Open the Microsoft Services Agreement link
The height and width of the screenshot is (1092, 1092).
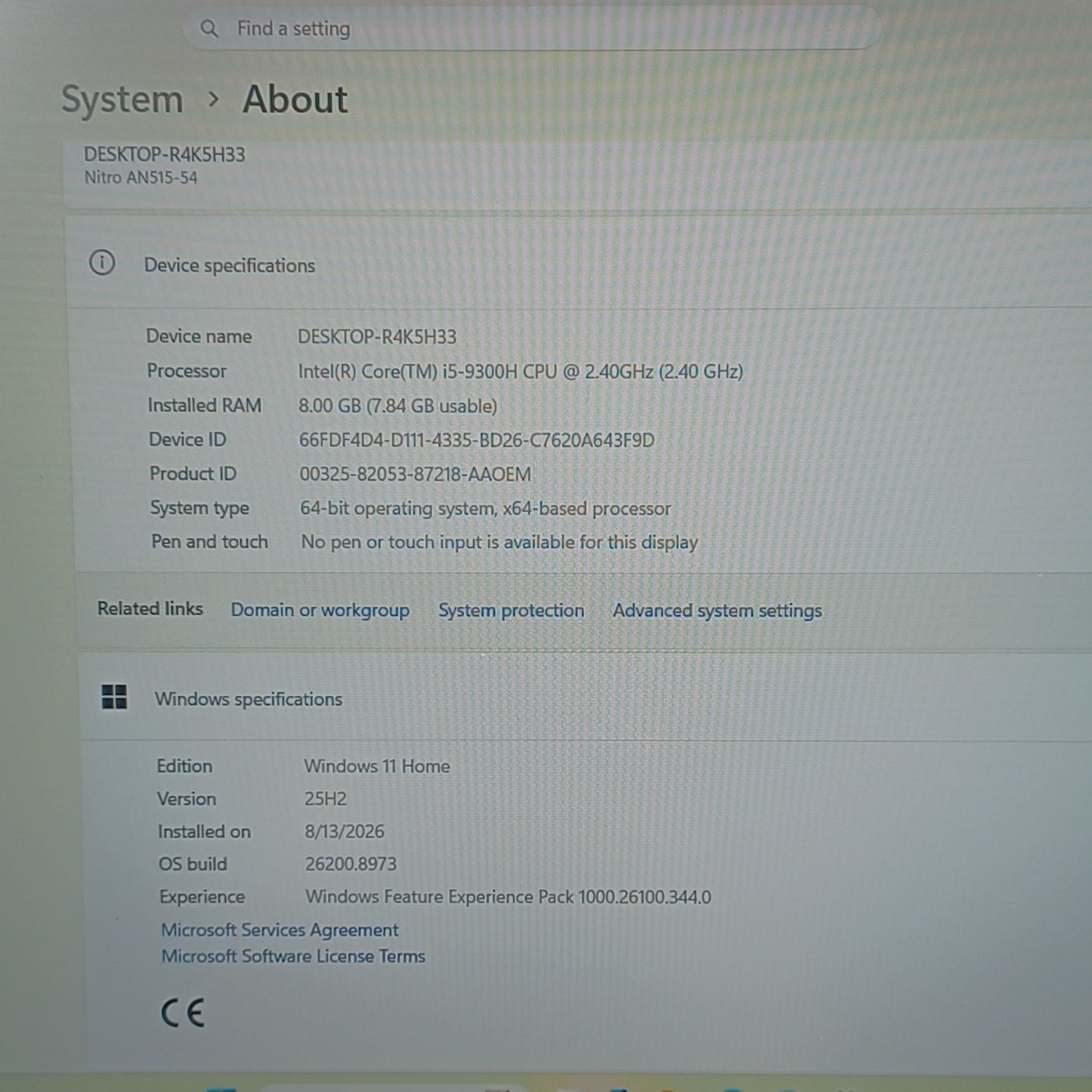coord(280,930)
